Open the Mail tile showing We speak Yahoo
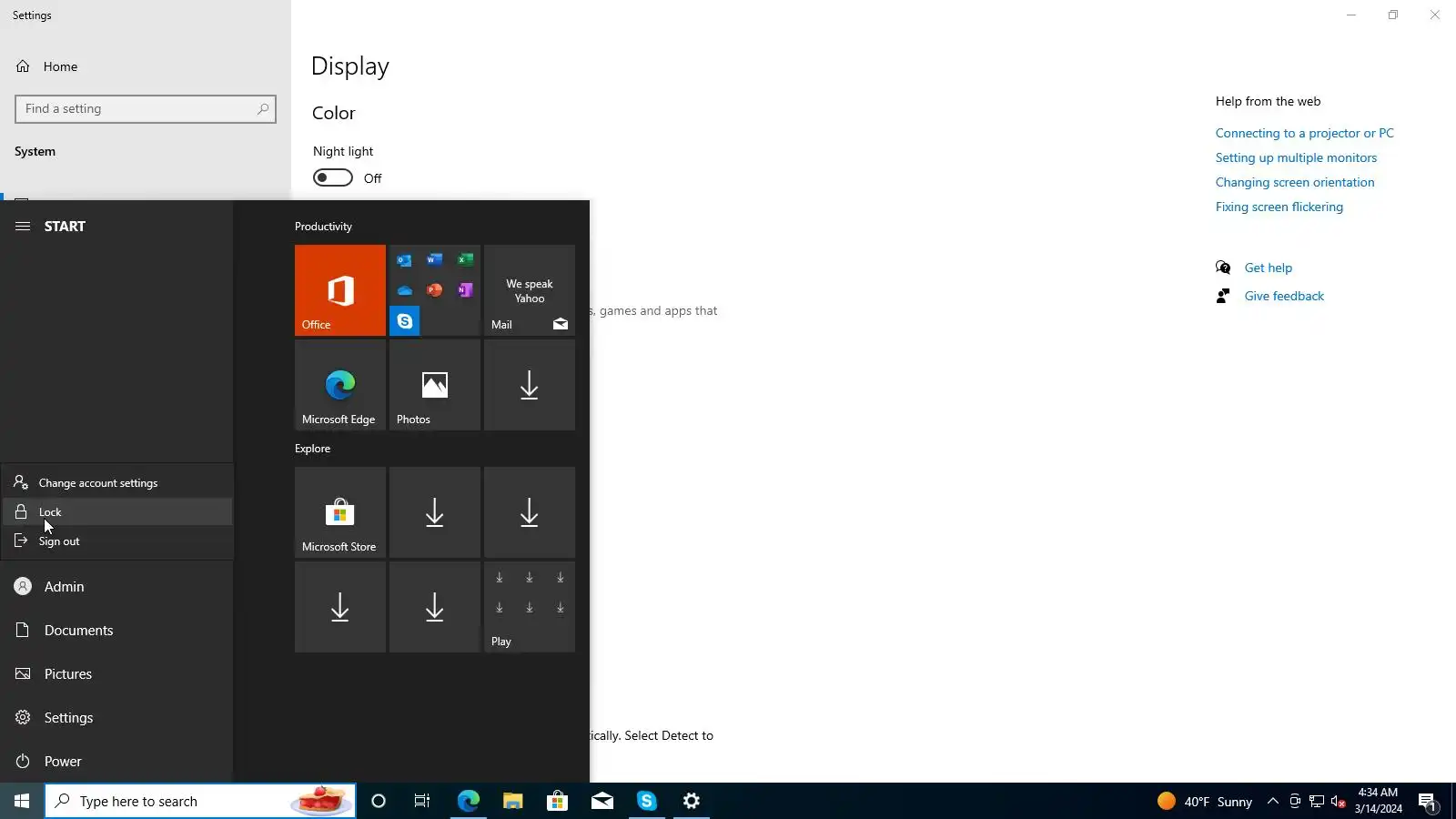 530,290
